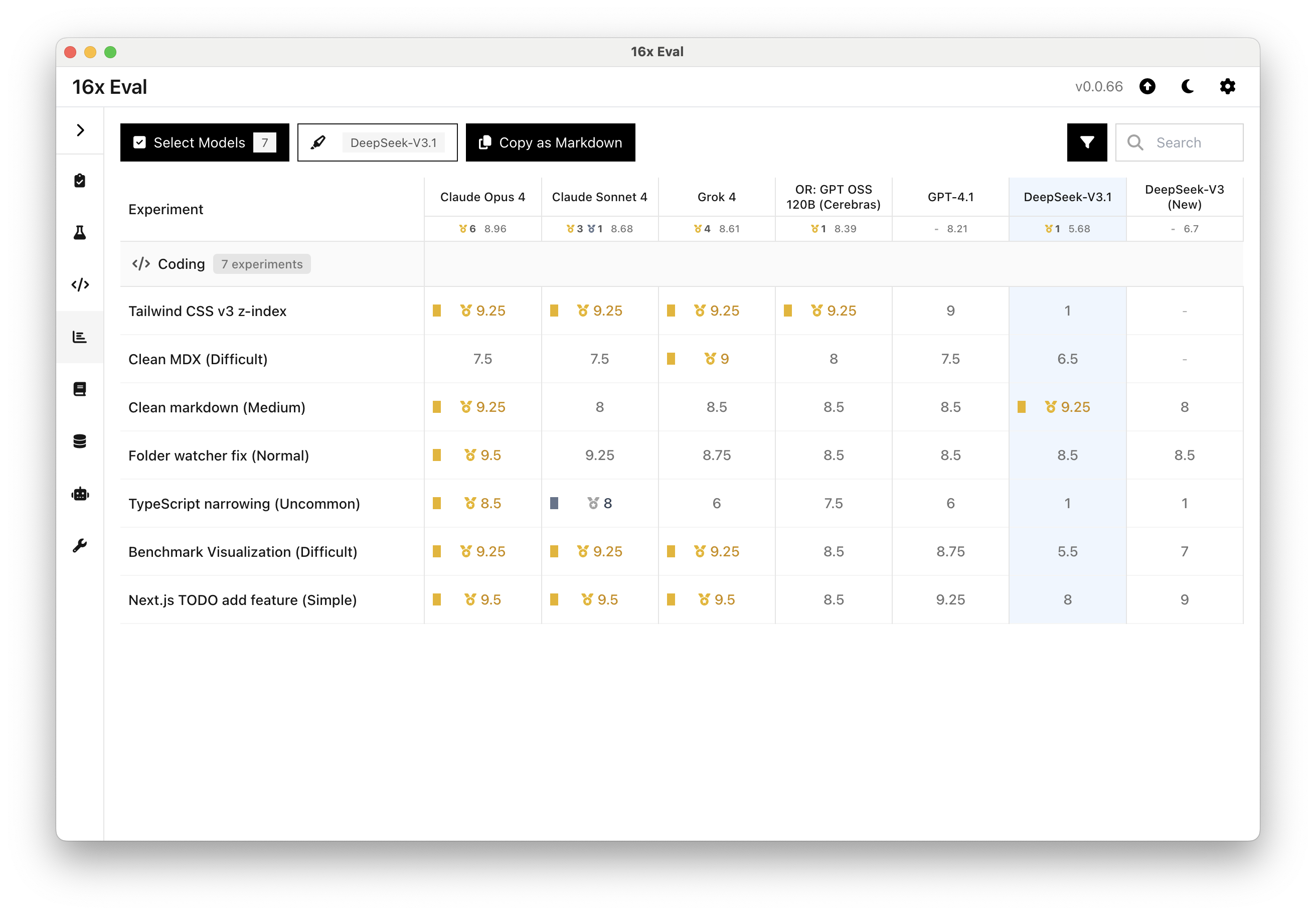Toggle dark mode with the moon icon
This screenshot has width=1316, height=915.
1188,87
